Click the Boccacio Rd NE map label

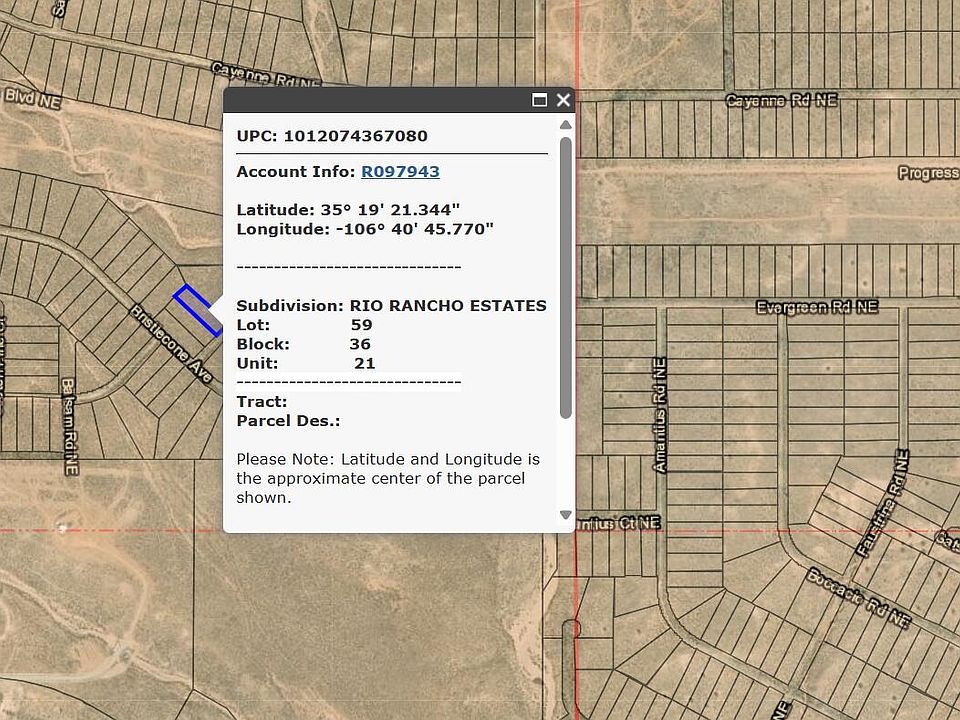859,598
